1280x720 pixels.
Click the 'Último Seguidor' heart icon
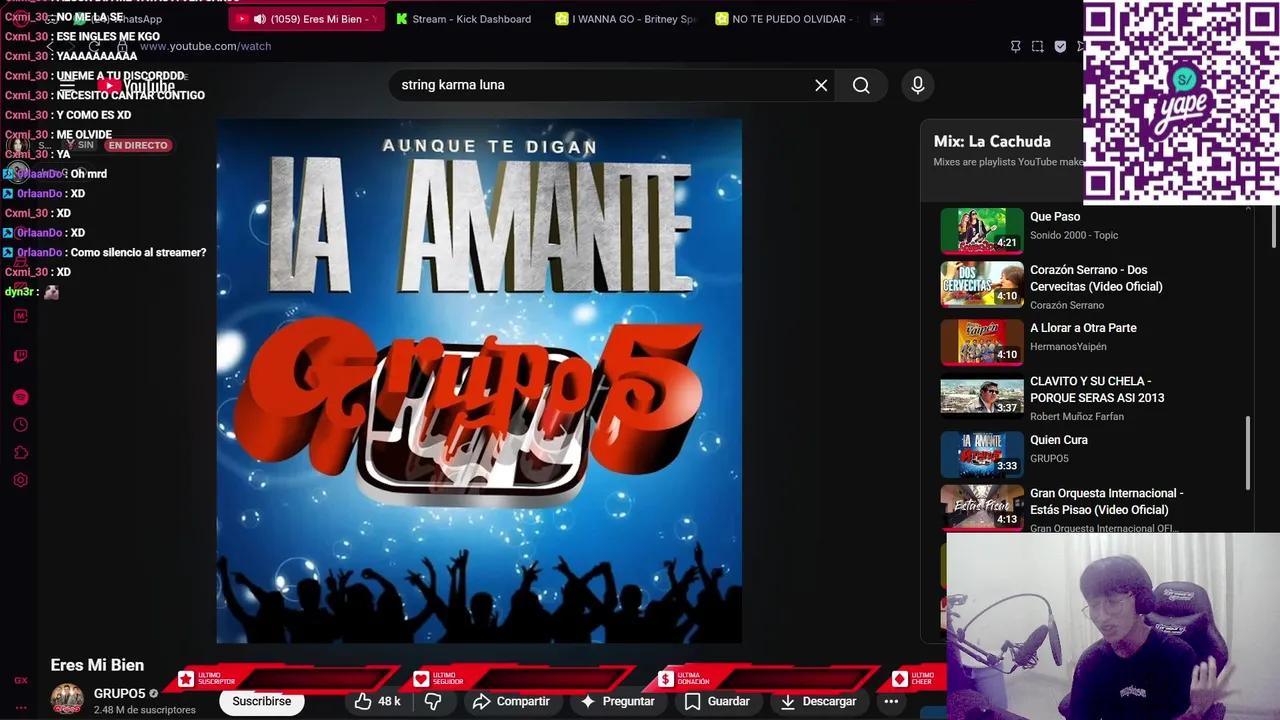(x=421, y=679)
